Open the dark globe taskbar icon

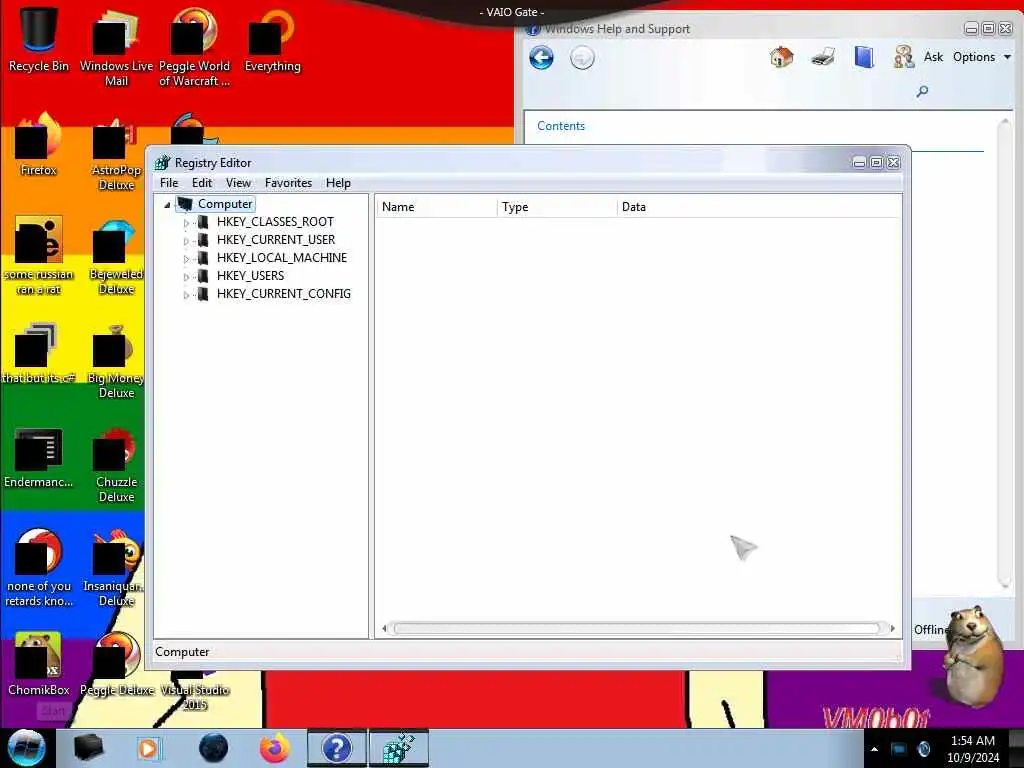(x=214, y=748)
